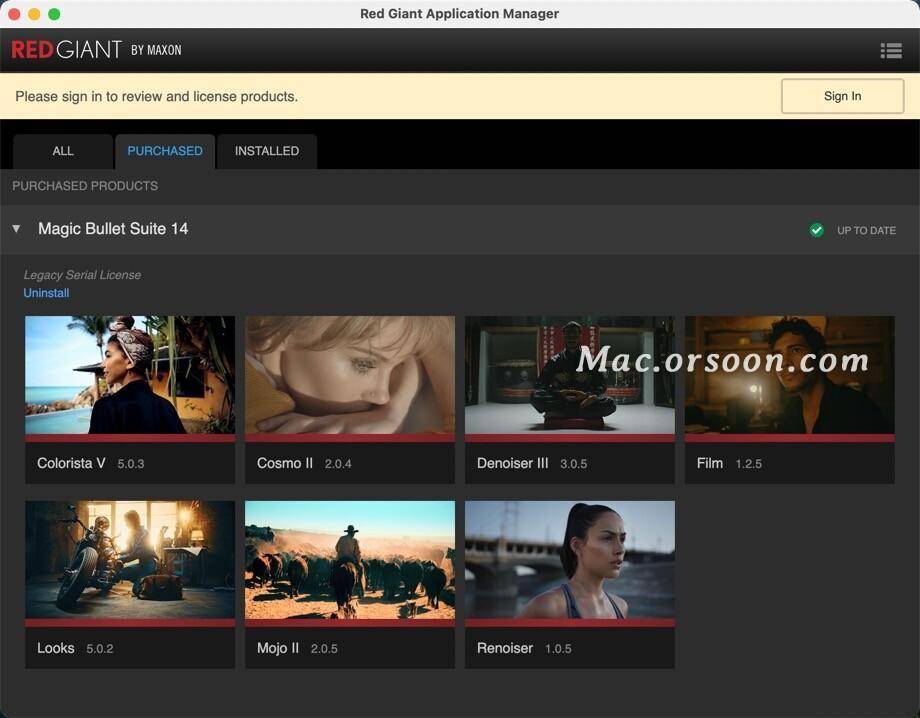Select the Cosmo II product image

(x=350, y=375)
